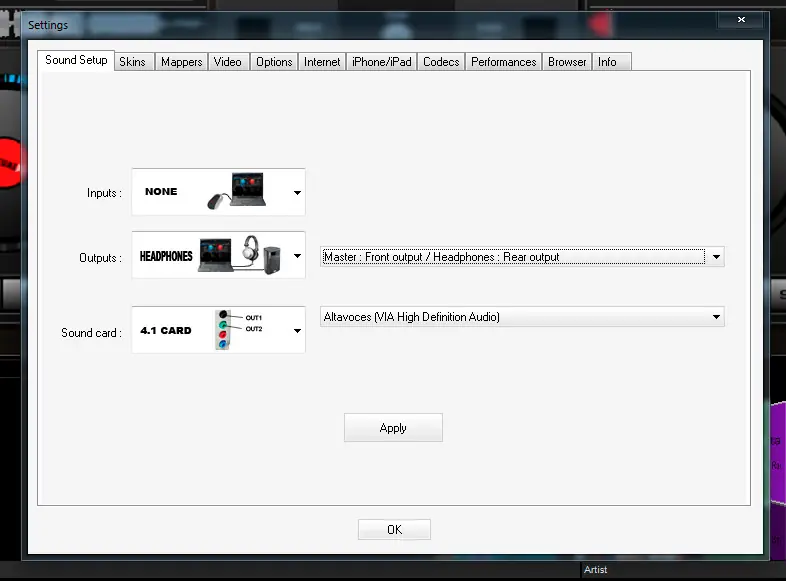The image size is (786, 581).
Task: Expand the Sound card 4.1 CARD dropdown arrow
Action: pos(297,331)
